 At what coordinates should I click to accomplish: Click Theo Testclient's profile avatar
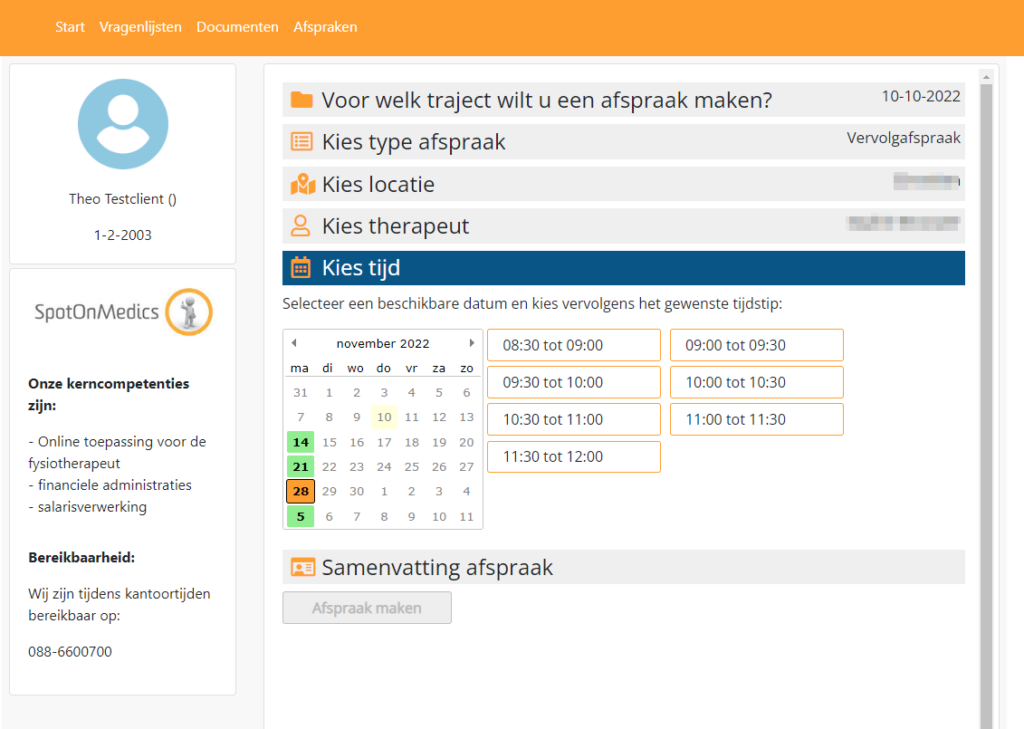point(122,123)
